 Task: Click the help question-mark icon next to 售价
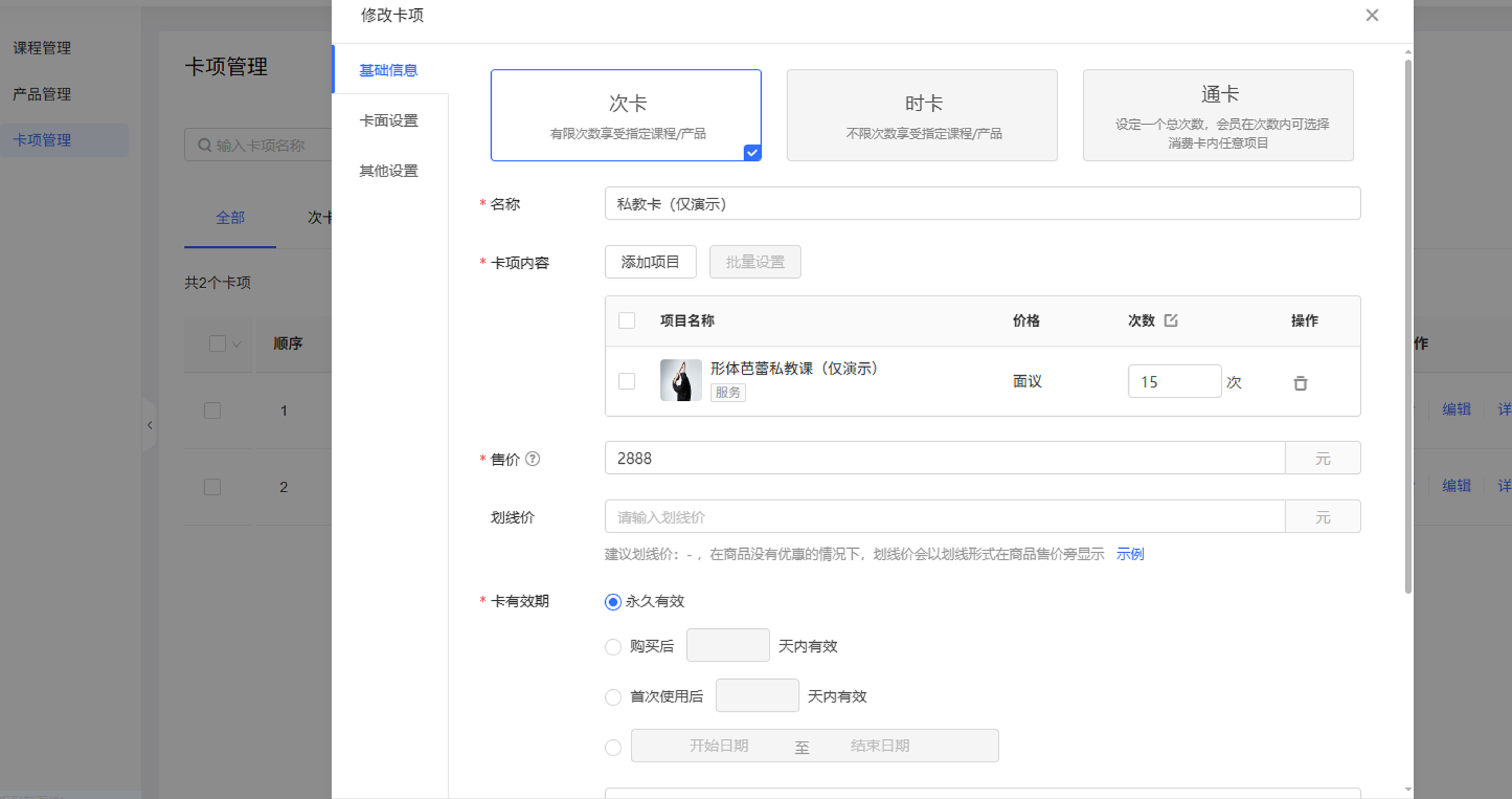(532, 459)
